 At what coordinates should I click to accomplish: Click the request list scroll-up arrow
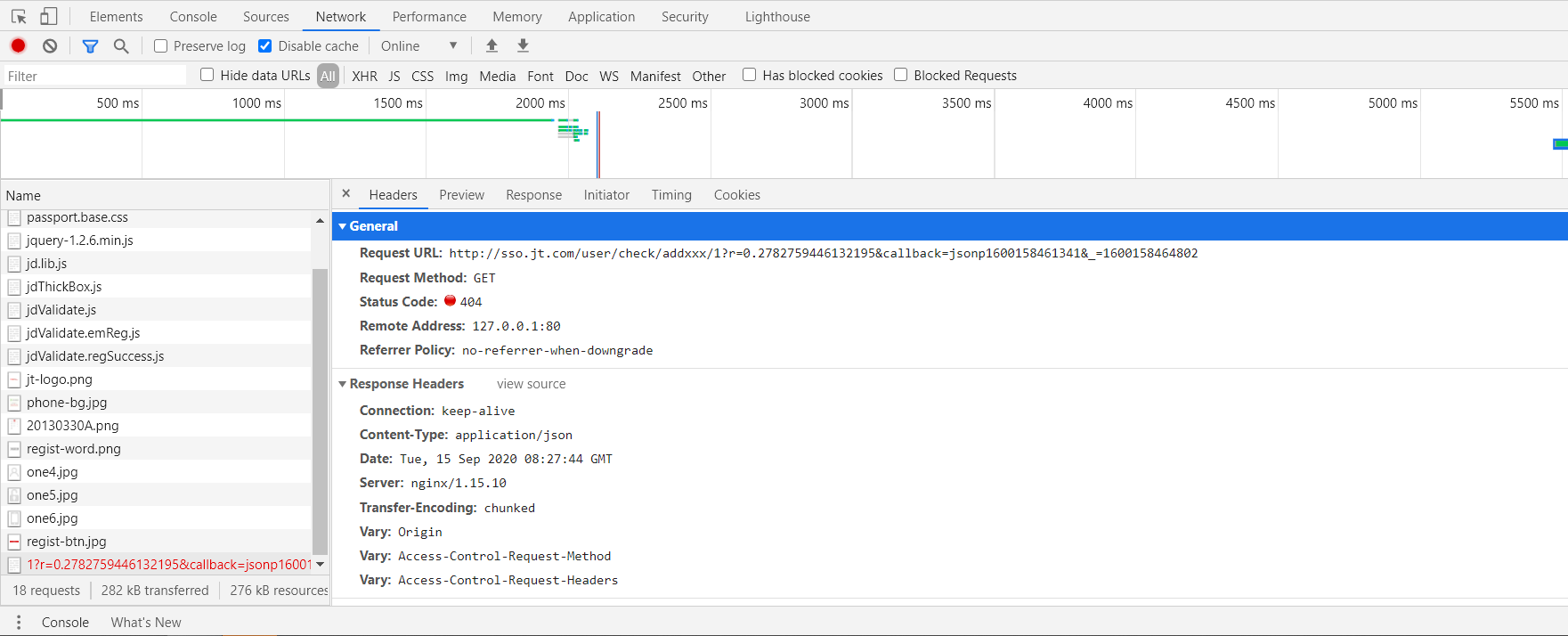coord(320,220)
